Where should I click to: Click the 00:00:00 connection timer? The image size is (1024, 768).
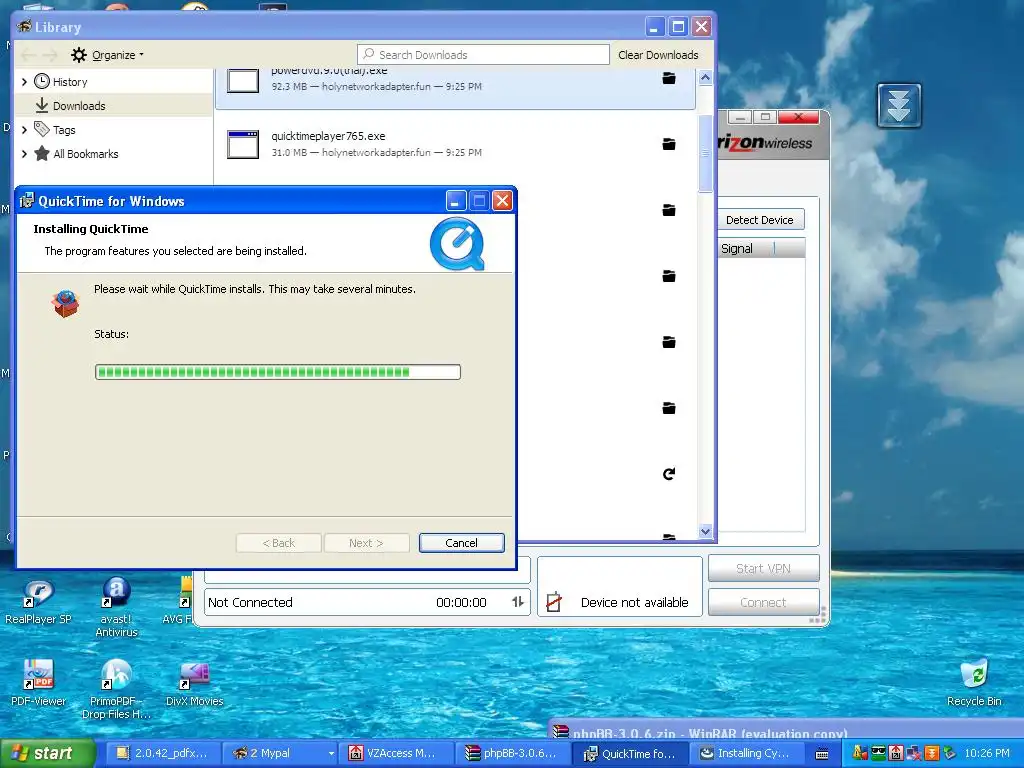coord(461,602)
